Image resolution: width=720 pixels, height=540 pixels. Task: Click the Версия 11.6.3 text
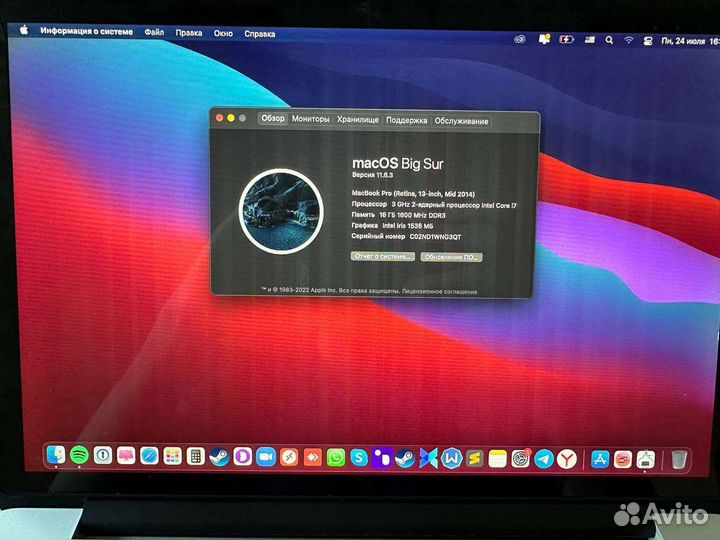tap(372, 175)
